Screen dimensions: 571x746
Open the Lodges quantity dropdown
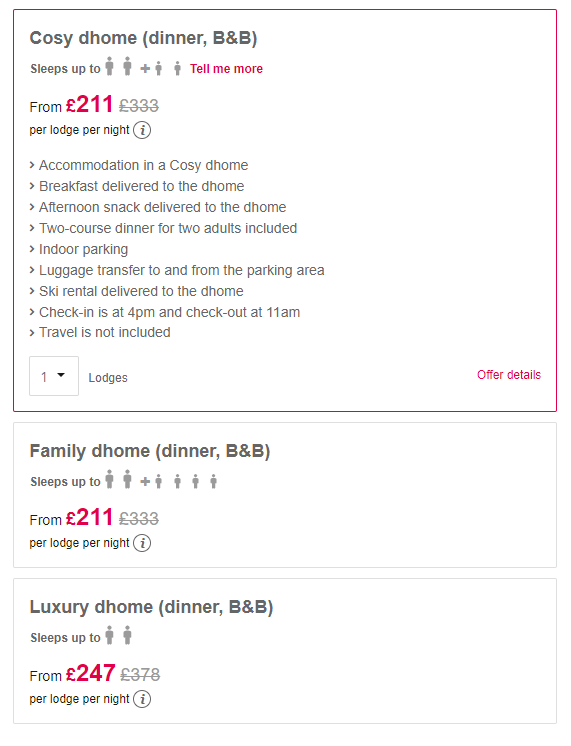pyautogui.click(x=54, y=376)
